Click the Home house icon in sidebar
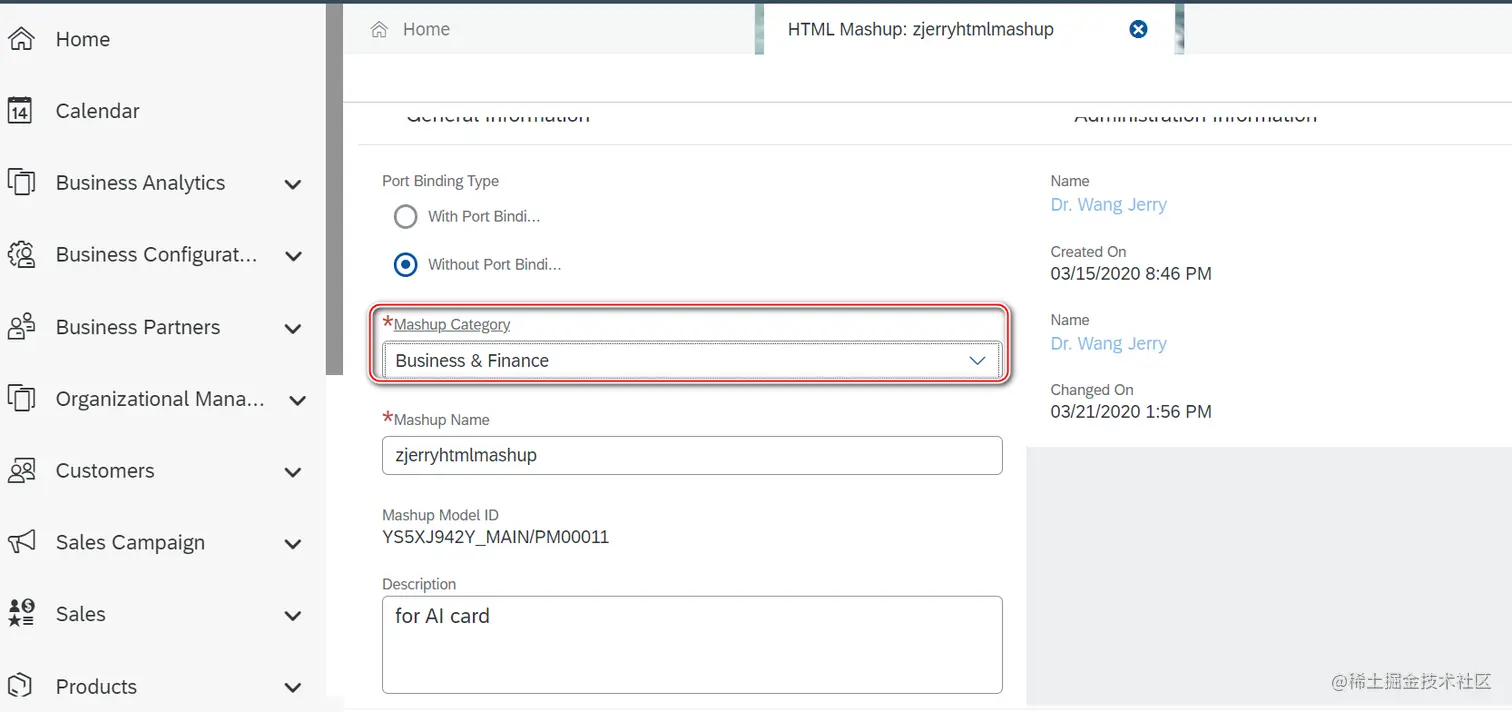Screen dimensions: 1512x712 [21, 39]
